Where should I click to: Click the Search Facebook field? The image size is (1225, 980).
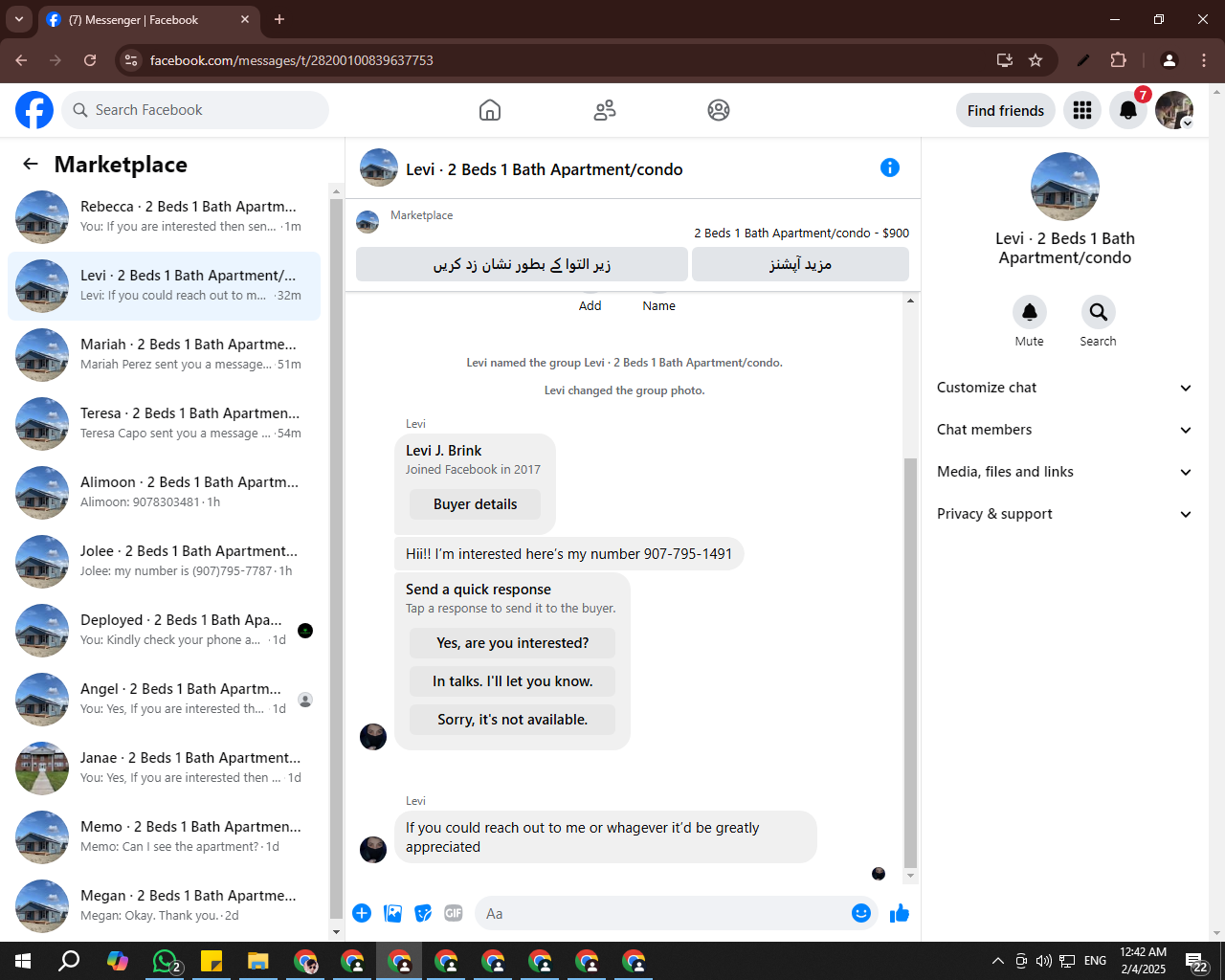coord(195,110)
